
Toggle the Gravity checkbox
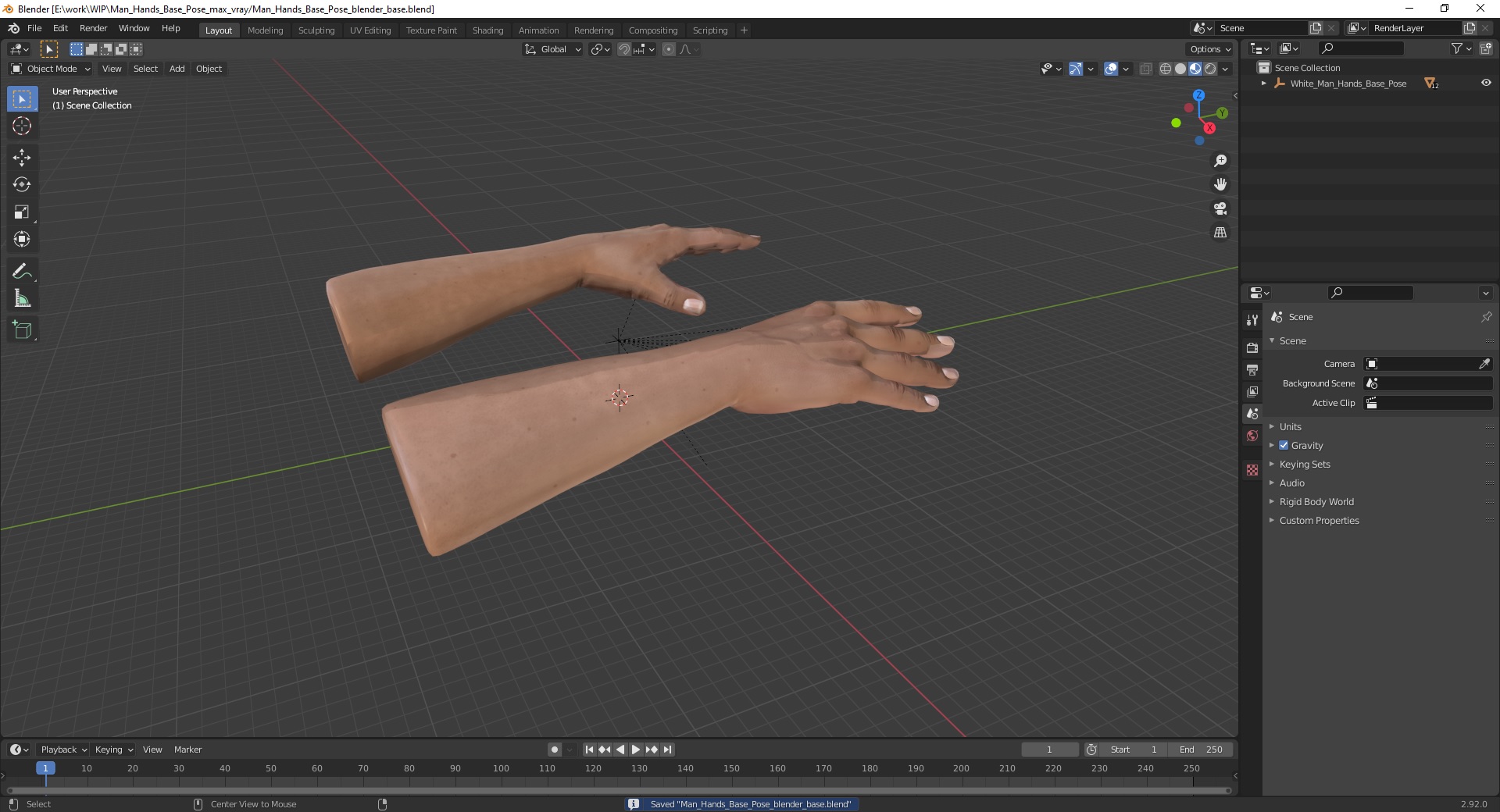pyautogui.click(x=1284, y=445)
